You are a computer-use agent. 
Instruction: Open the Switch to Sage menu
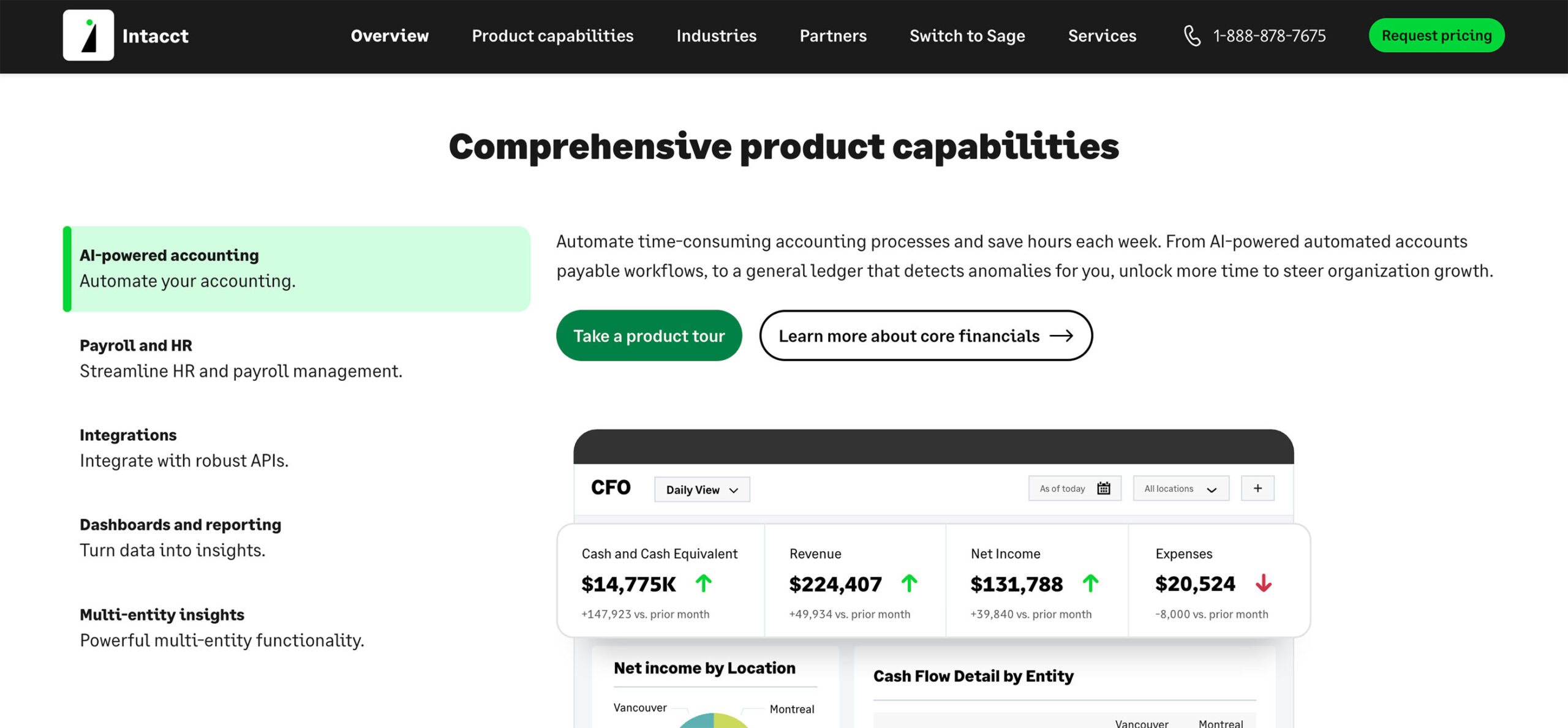967,36
